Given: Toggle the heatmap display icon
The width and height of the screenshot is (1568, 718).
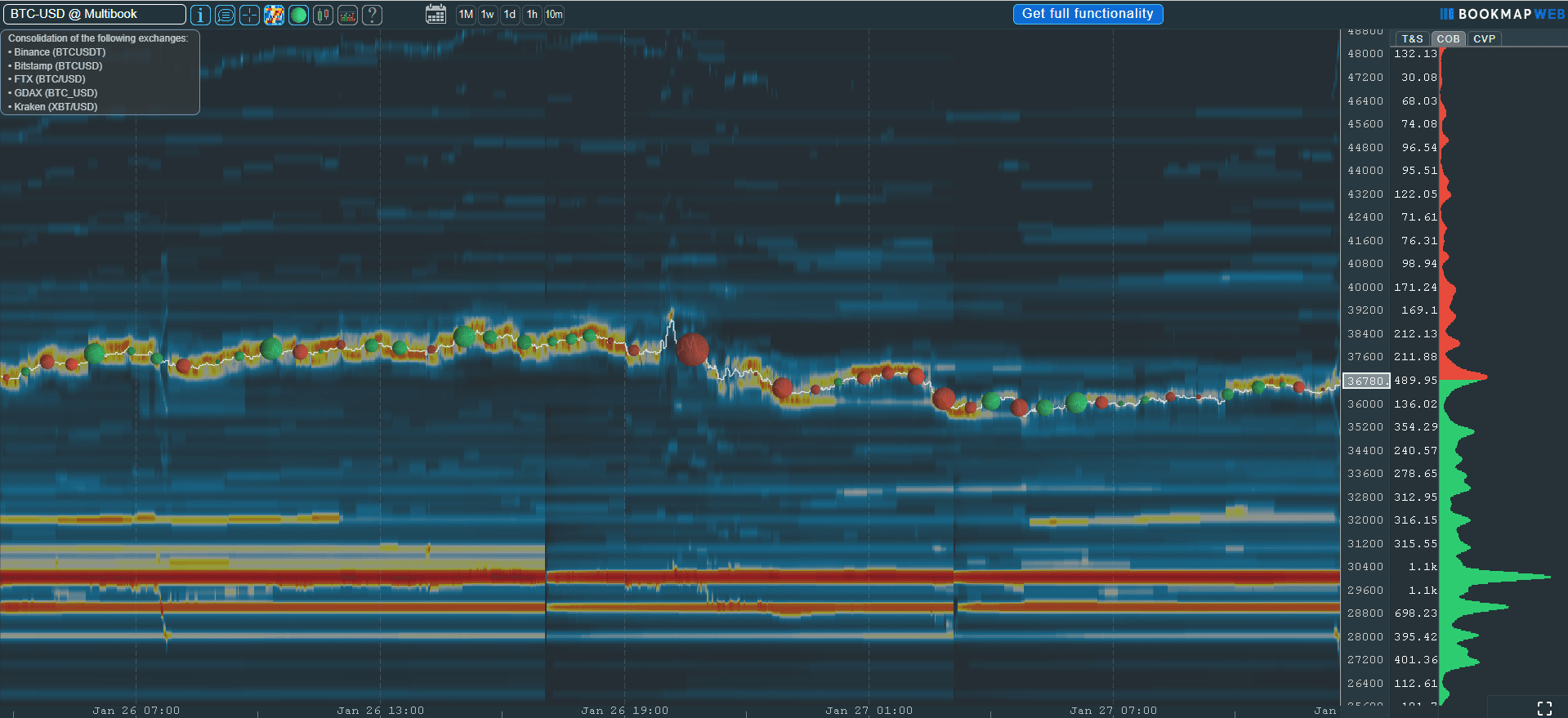Looking at the screenshot, I should (x=274, y=15).
